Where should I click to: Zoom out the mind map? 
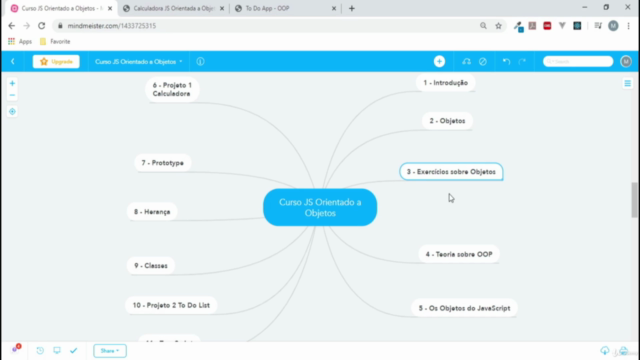pos(12,95)
